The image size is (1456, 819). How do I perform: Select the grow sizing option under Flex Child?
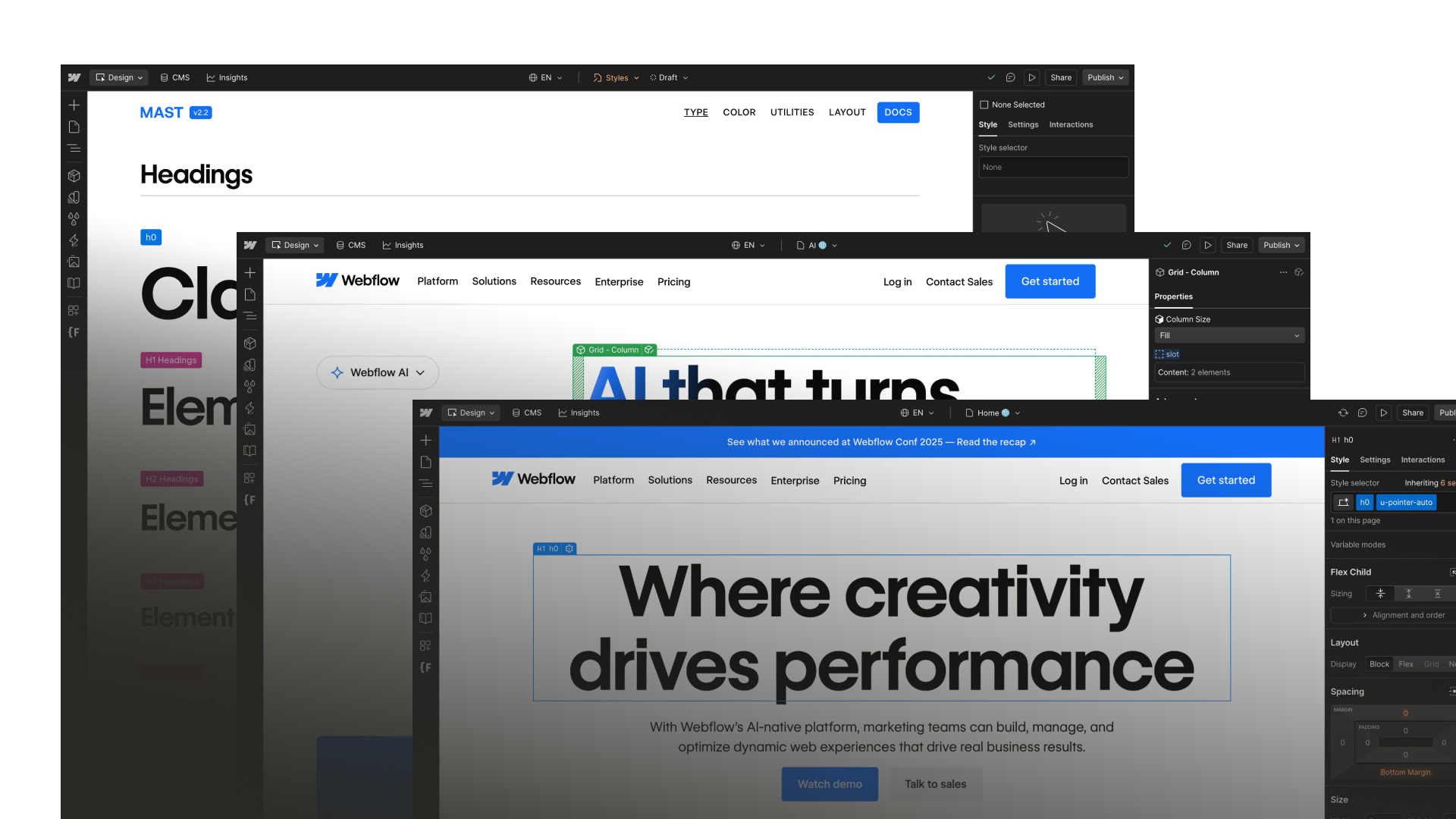tap(1409, 594)
